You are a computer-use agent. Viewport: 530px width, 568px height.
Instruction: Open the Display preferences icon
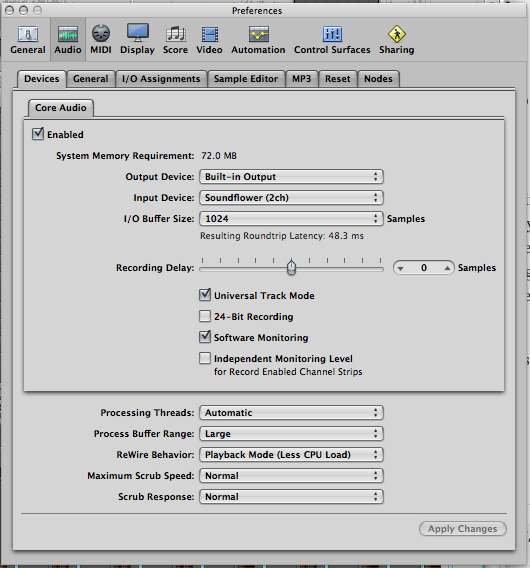[x=137, y=39]
